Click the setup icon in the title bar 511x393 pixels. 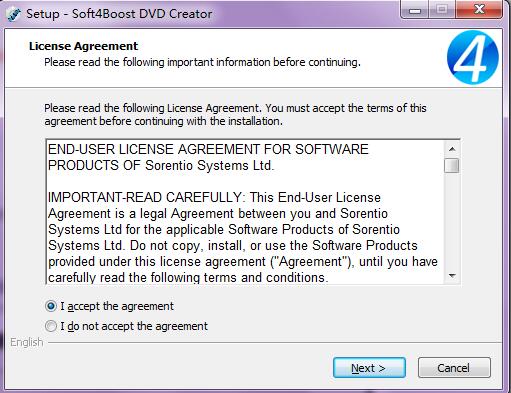(13, 14)
